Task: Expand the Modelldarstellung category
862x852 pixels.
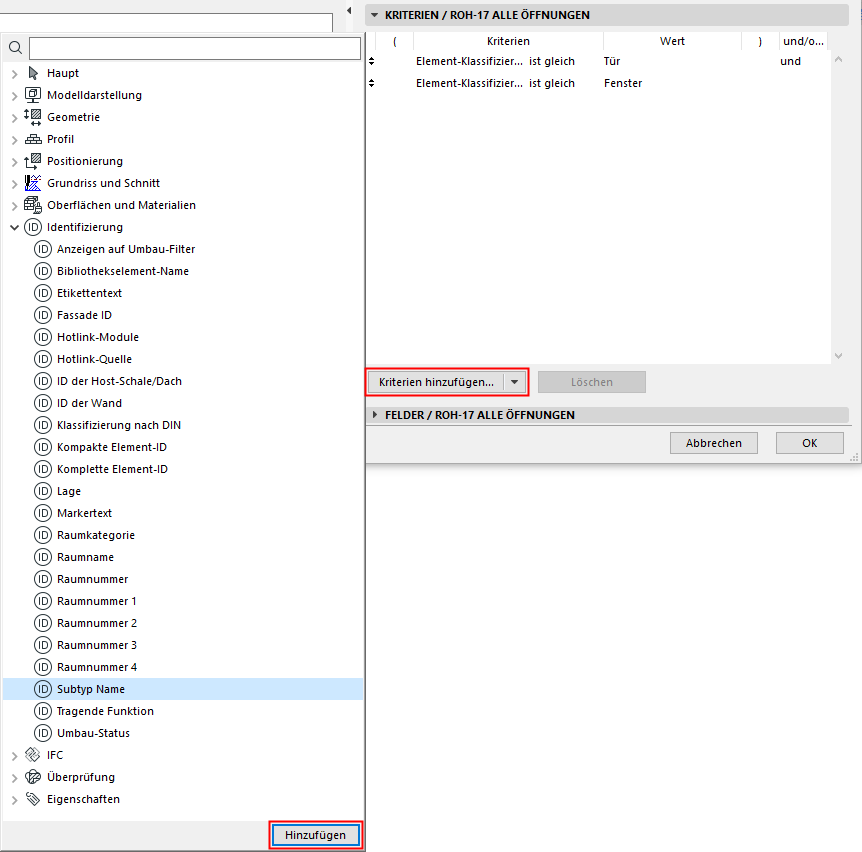Action: (15, 96)
